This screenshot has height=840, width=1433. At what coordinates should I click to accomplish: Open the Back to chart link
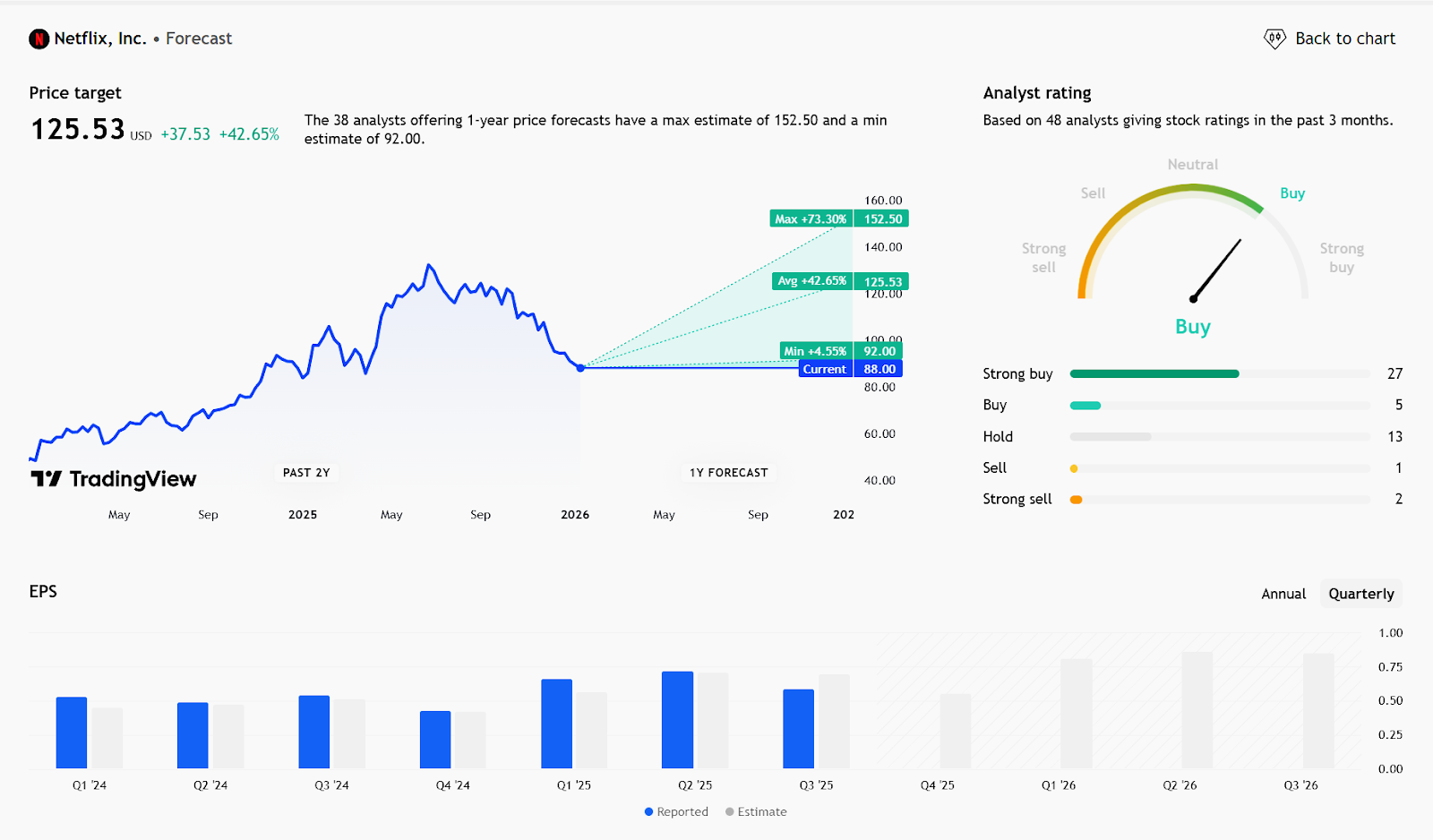click(x=1344, y=39)
